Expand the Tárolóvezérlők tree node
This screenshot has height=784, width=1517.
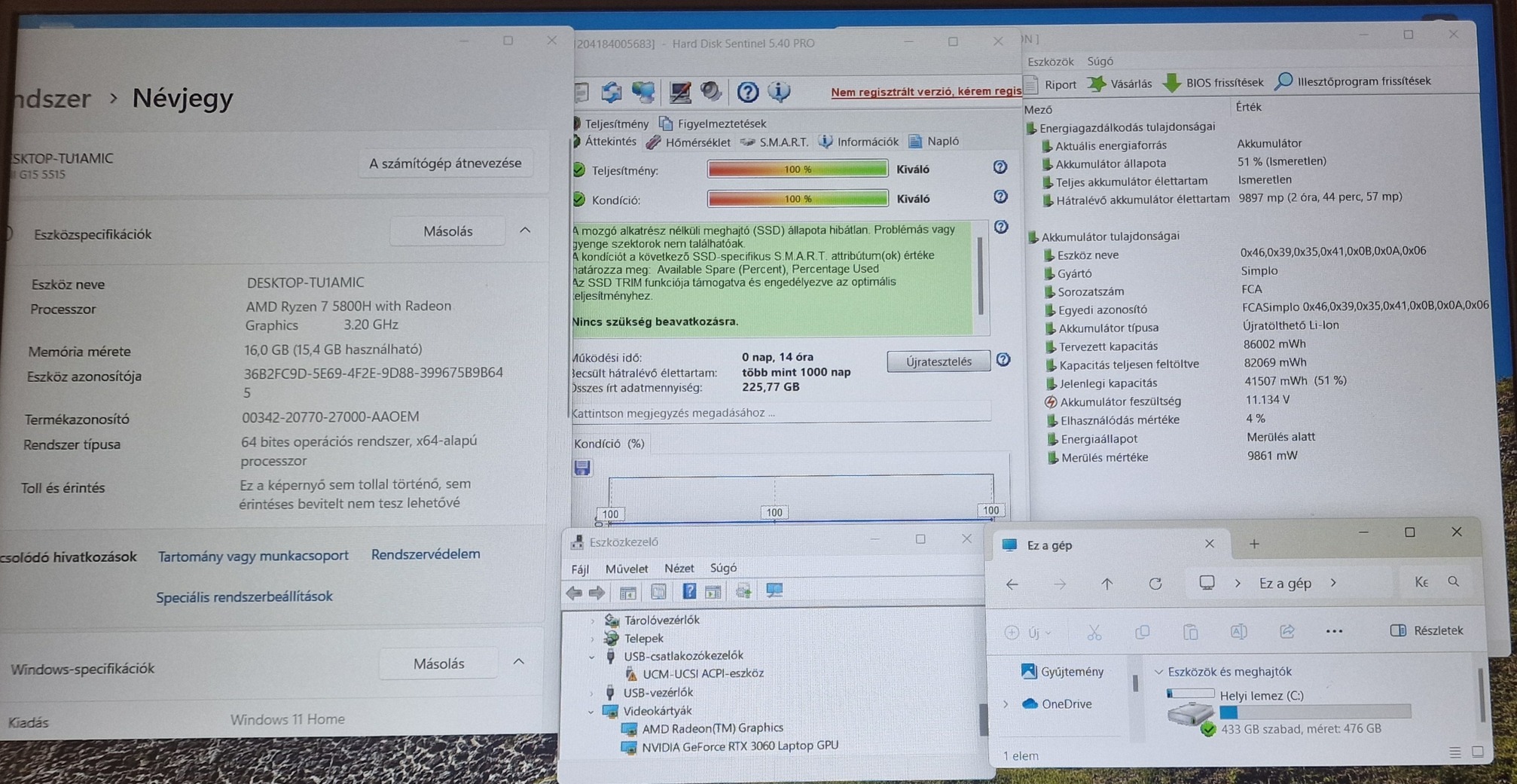pos(592,621)
